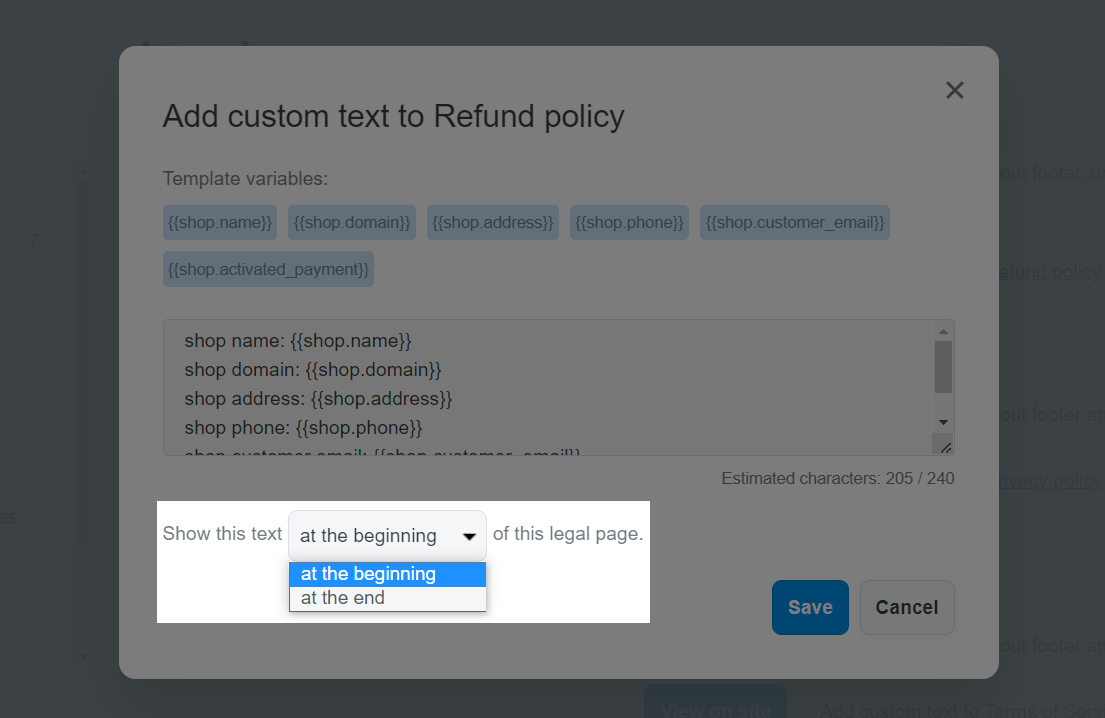Screen dimensions: 1105x718
Task: Insert the {{shop.domain}} template variable
Action: (x=352, y=223)
